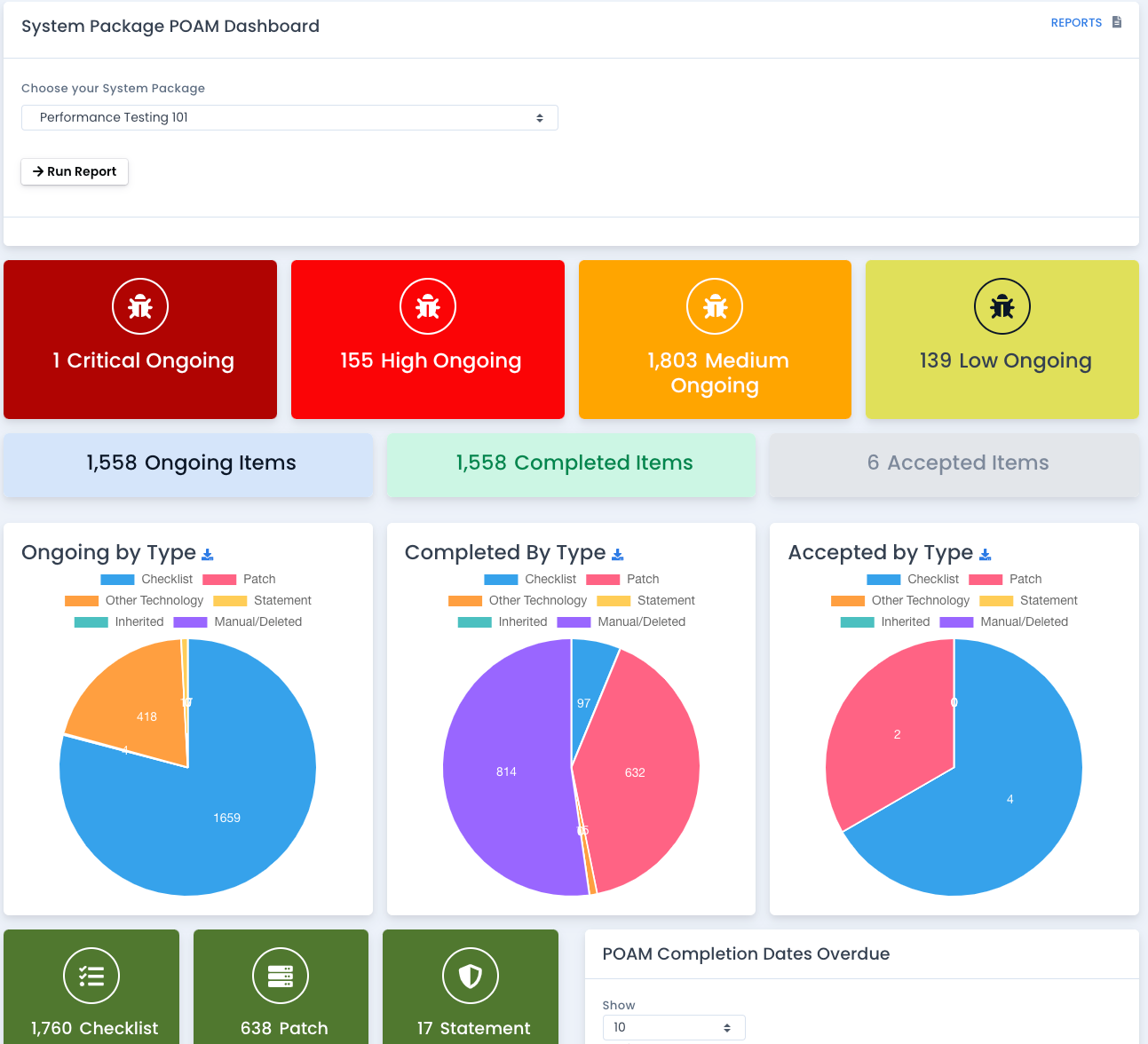Open the Show entries dropdown
1148x1044 pixels.
(673, 1027)
